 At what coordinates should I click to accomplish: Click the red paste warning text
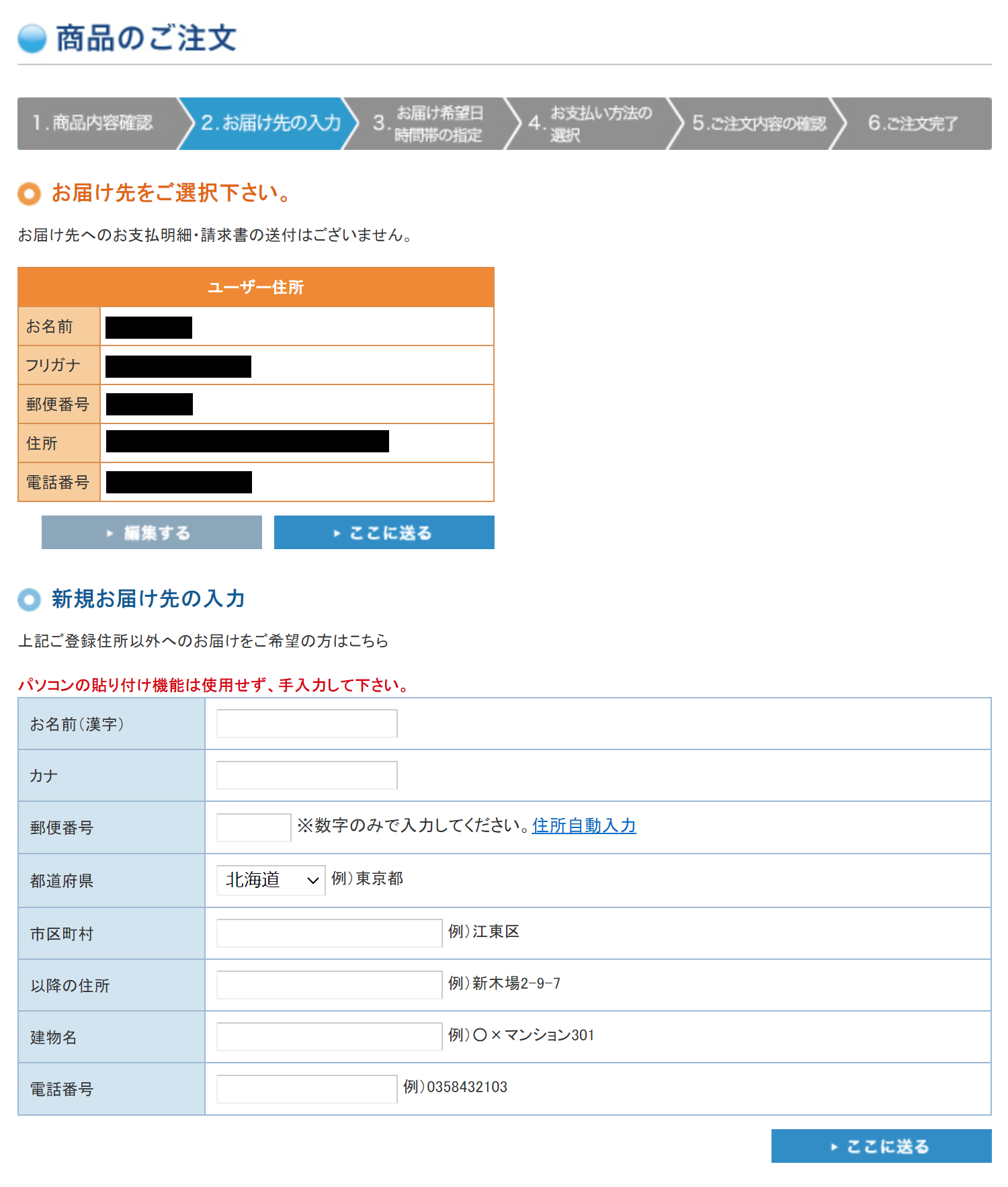pos(213,685)
